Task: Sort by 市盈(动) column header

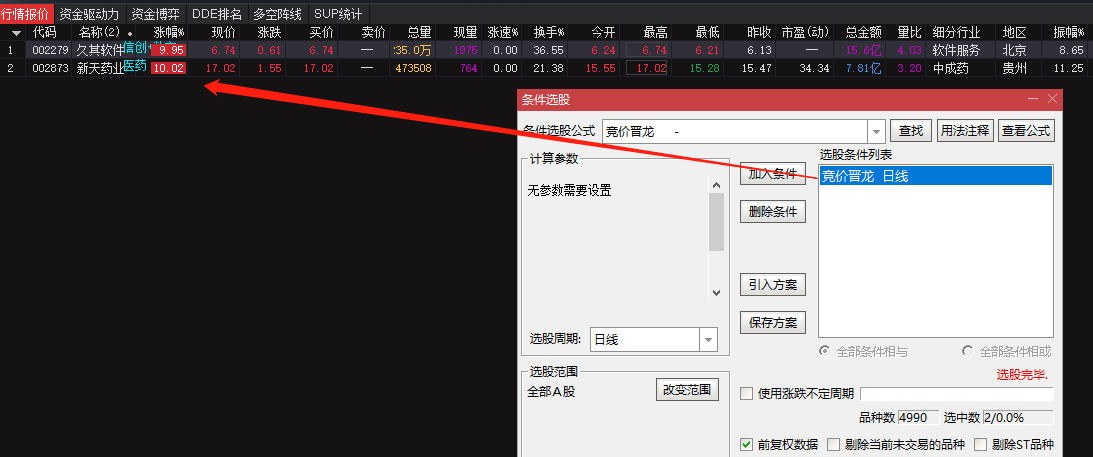Action: pyautogui.click(x=805, y=32)
